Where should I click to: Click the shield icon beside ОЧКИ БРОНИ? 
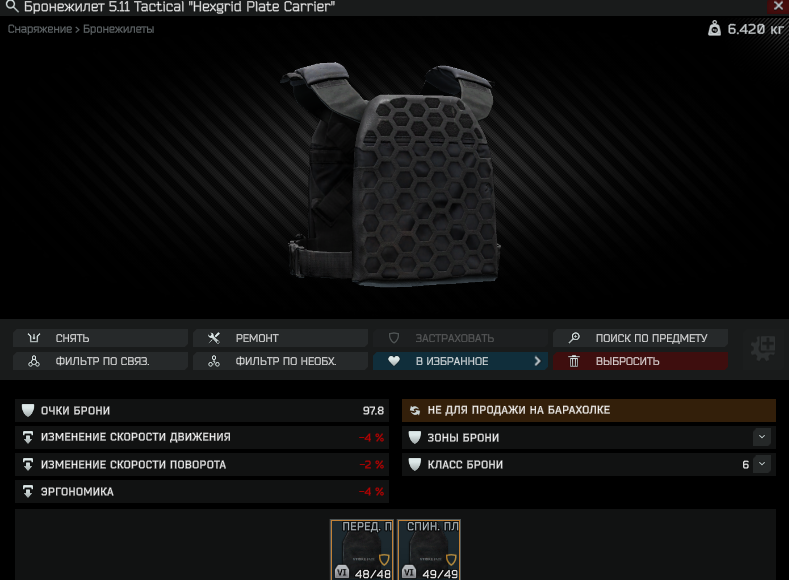click(28, 410)
